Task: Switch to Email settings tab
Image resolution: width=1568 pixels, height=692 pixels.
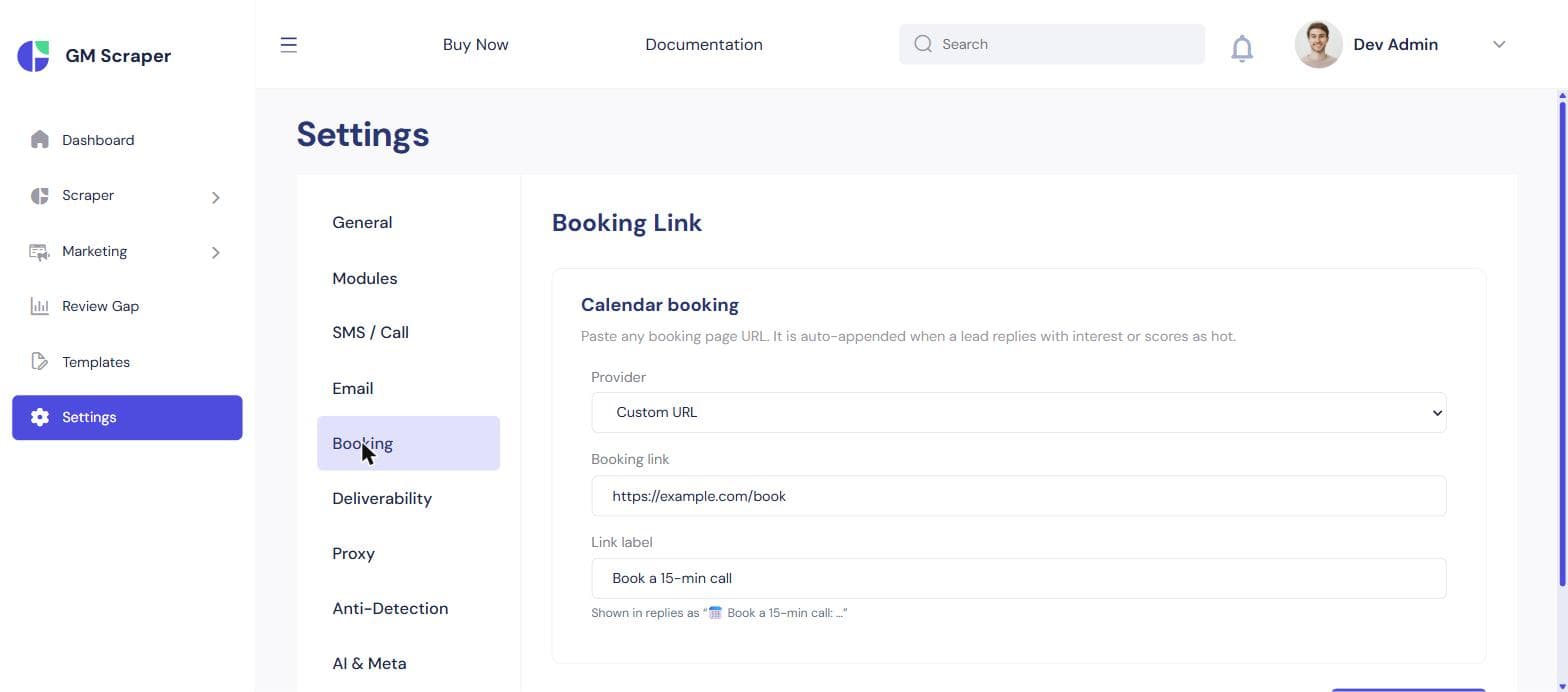Action: point(408,388)
